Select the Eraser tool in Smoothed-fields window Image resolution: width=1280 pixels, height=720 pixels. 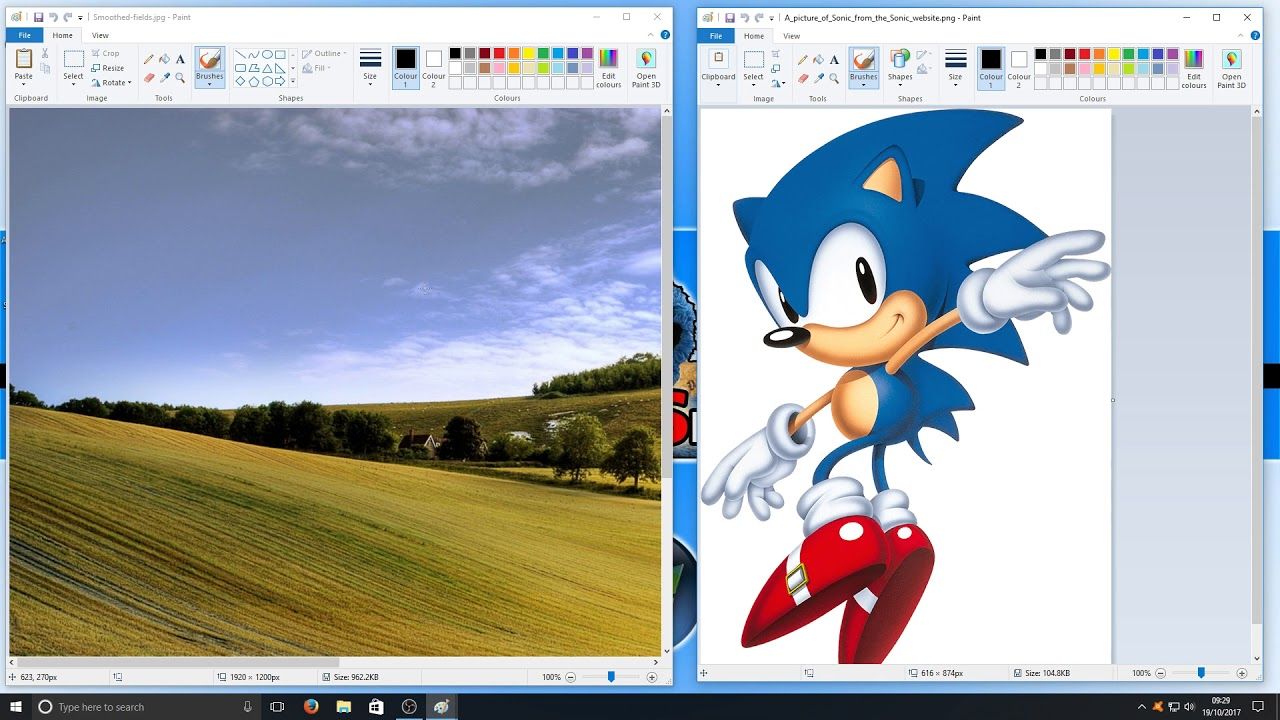pyautogui.click(x=149, y=77)
